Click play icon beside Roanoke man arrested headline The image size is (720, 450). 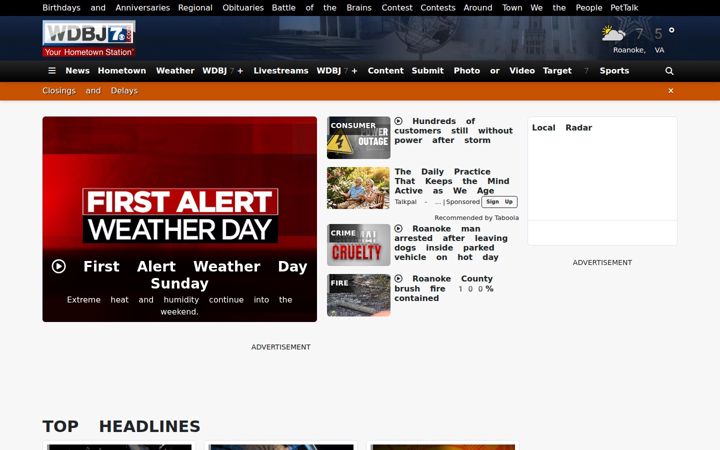coord(399,229)
